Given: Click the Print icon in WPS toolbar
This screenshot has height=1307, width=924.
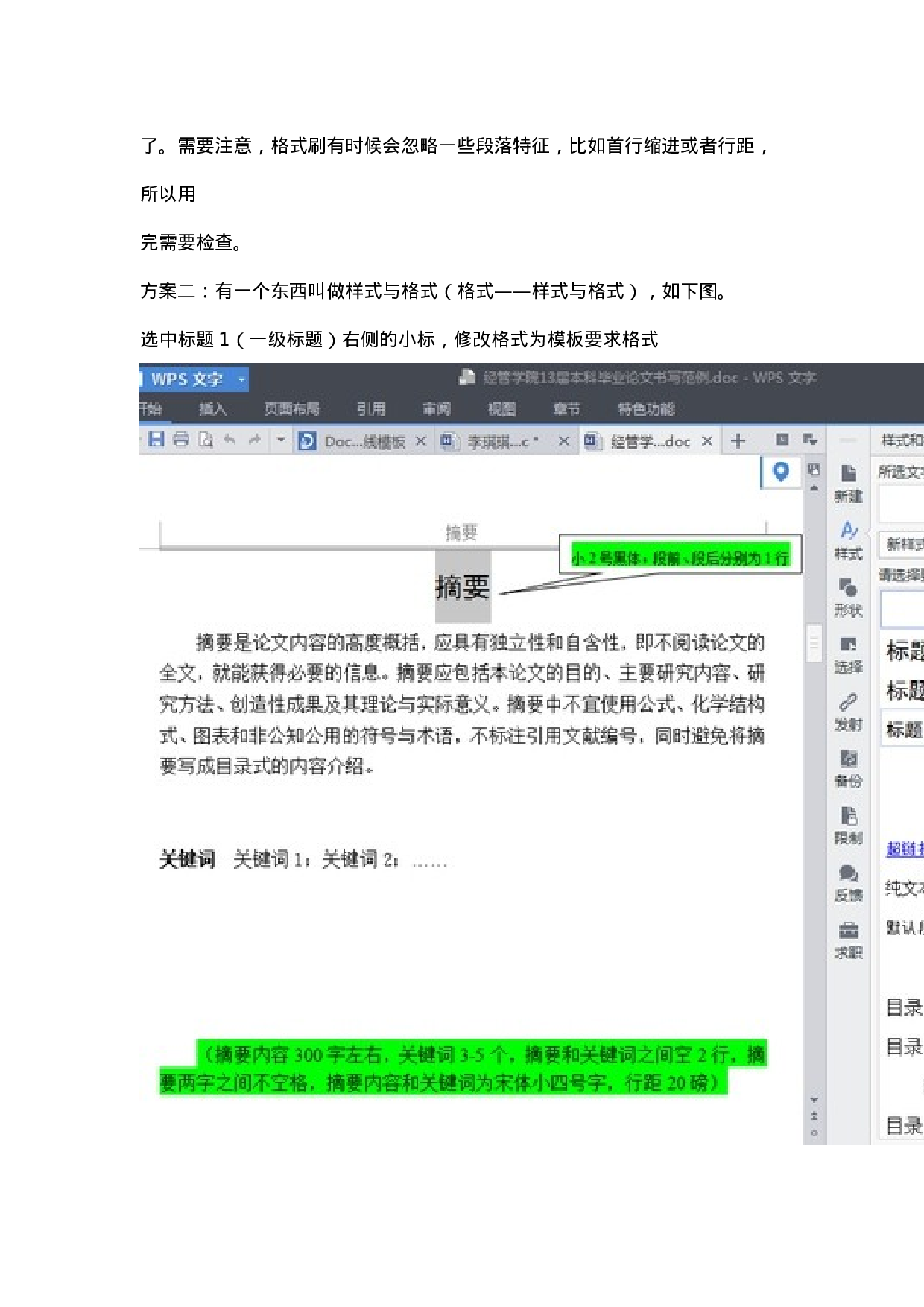Looking at the screenshot, I should (181, 440).
